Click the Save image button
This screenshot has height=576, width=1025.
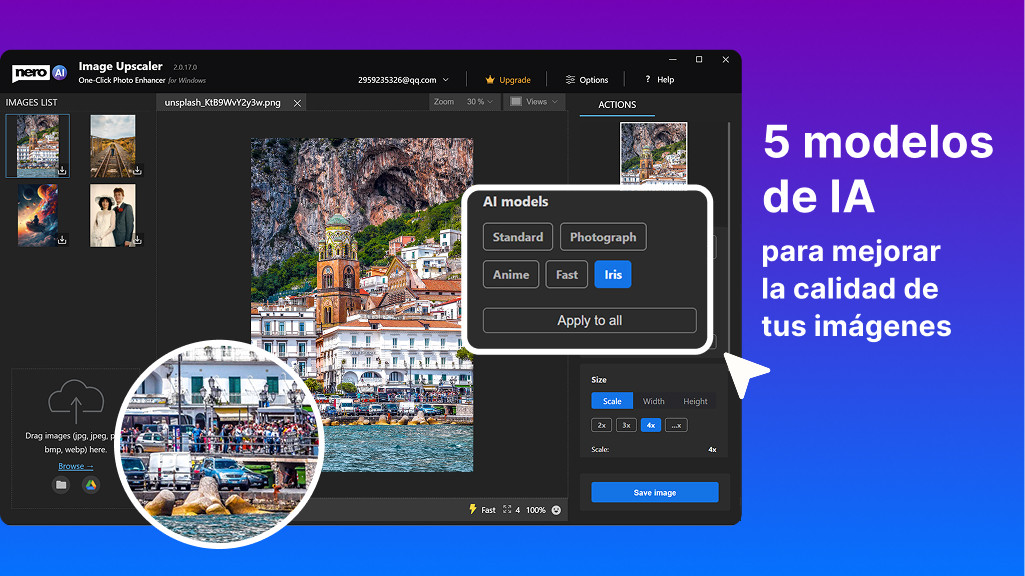655,491
